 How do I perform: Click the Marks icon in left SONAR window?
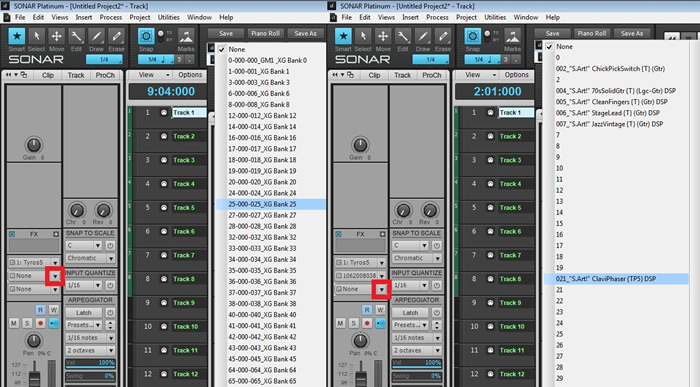186,36
